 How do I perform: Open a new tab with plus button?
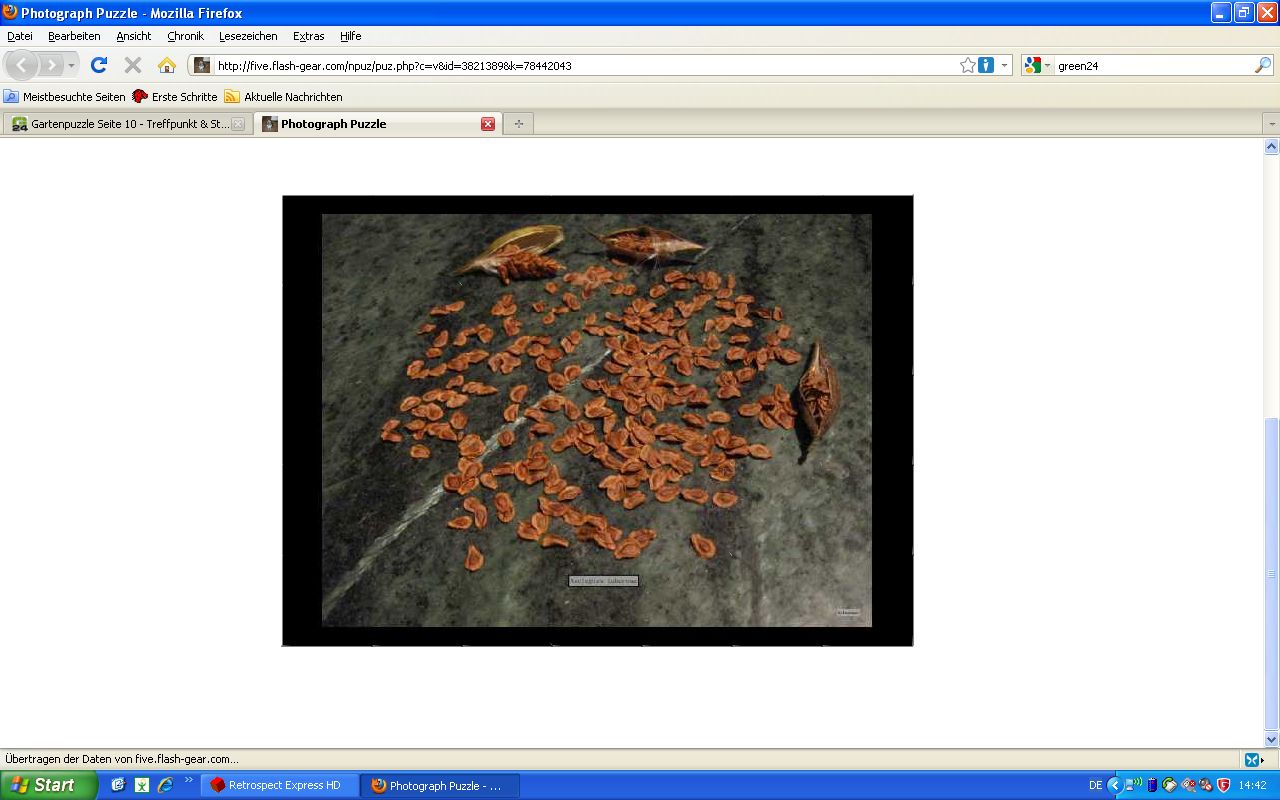pyautogui.click(x=518, y=124)
